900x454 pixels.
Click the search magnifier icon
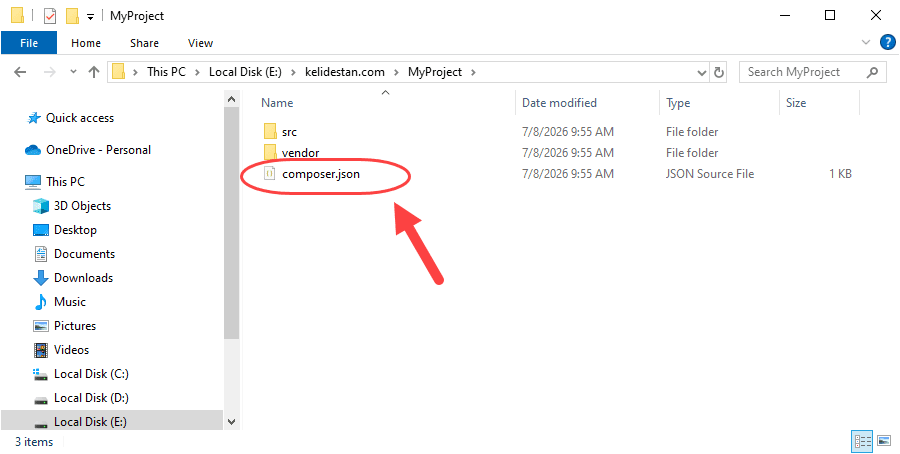872,72
